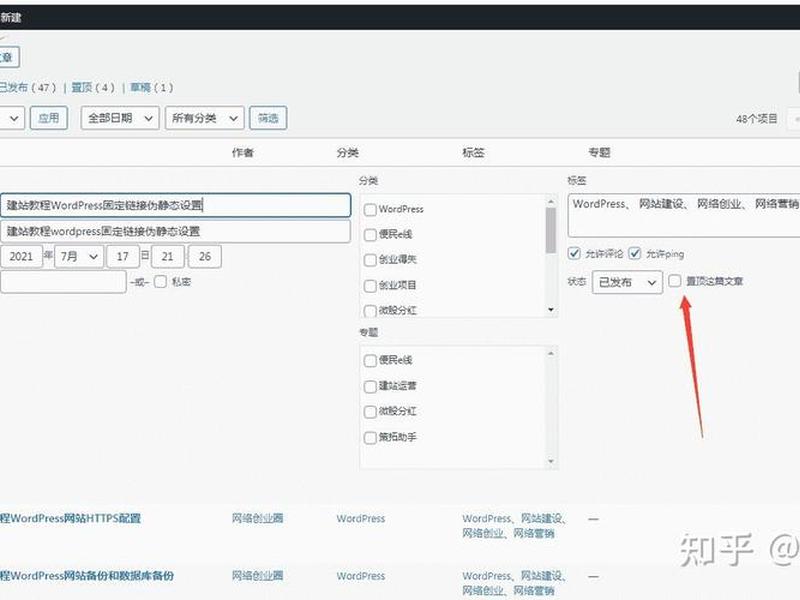The height and width of the screenshot is (600, 800).
Task: Click the 筛选 filter button
Action: pos(268,118)
